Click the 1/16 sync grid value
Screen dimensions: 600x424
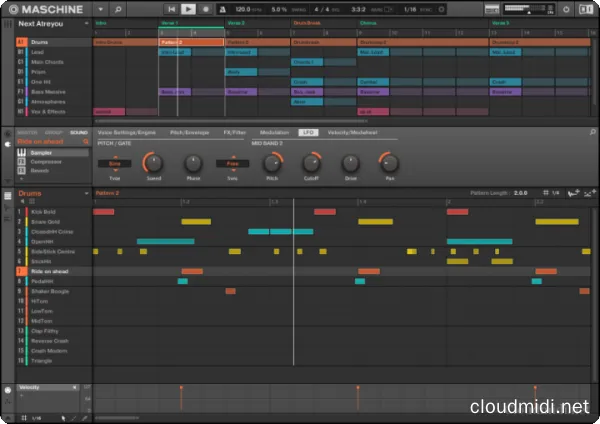410,9
